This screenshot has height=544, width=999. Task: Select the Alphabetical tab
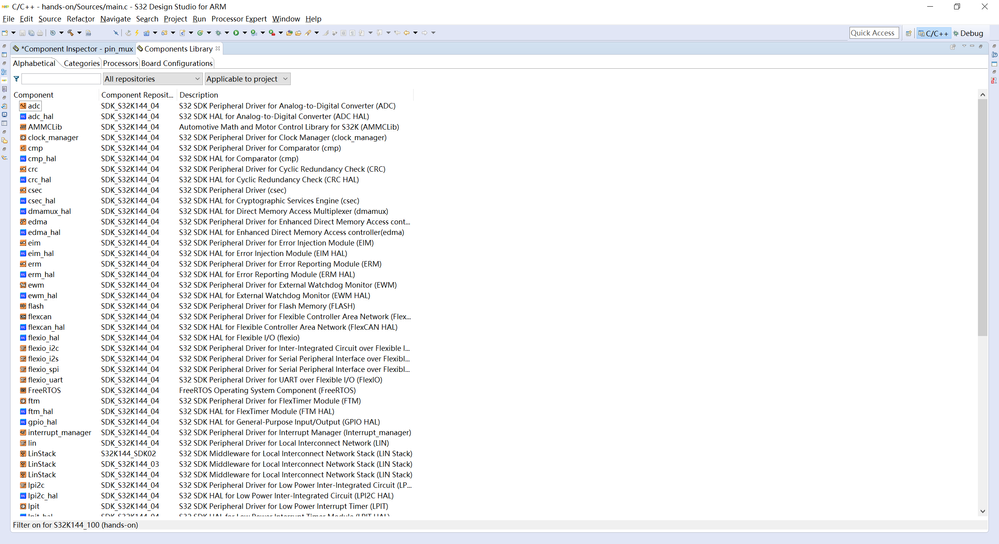click(34, 63)
